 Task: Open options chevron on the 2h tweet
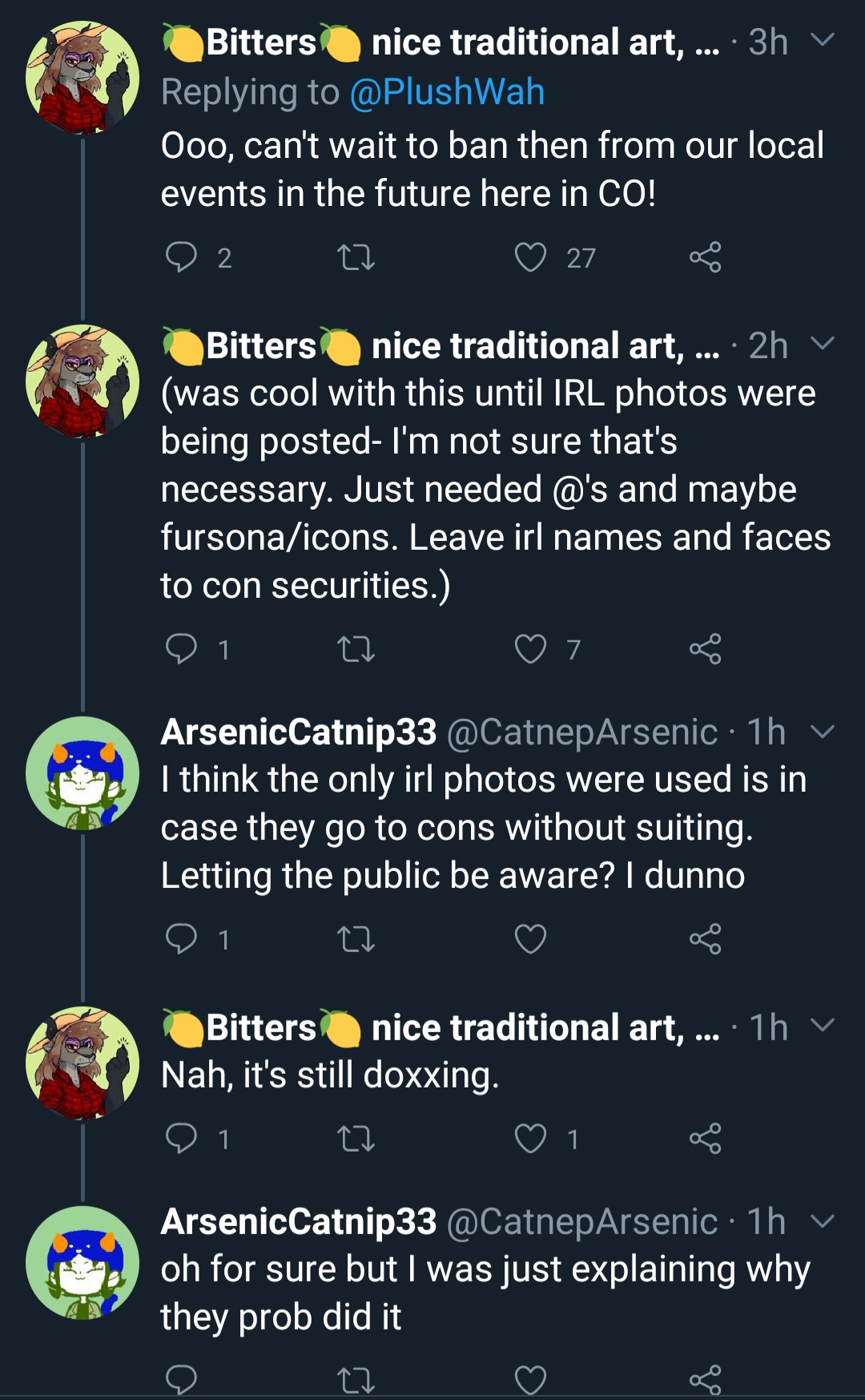(823, 343)
